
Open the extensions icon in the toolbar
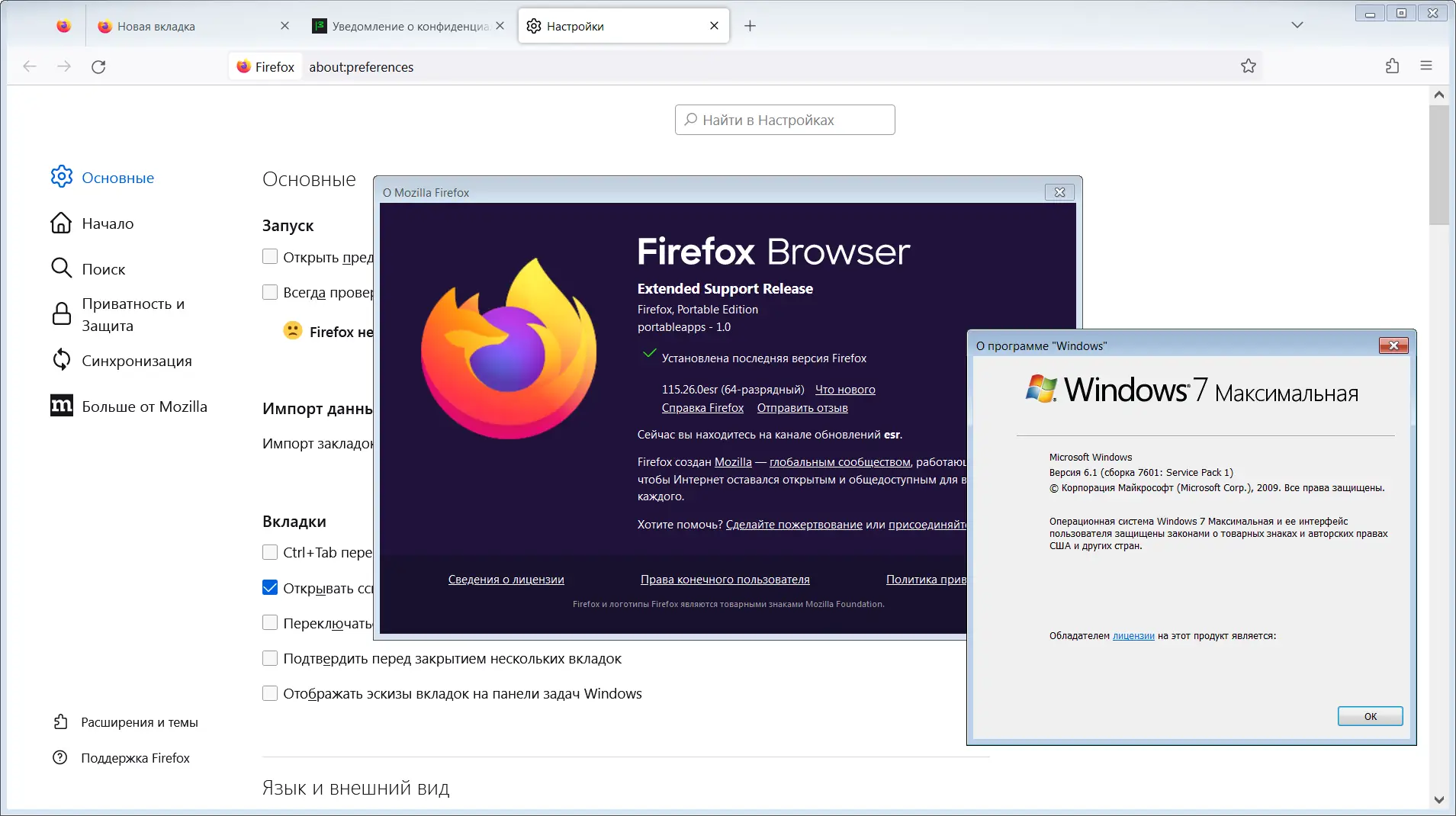pos(1391,66)
